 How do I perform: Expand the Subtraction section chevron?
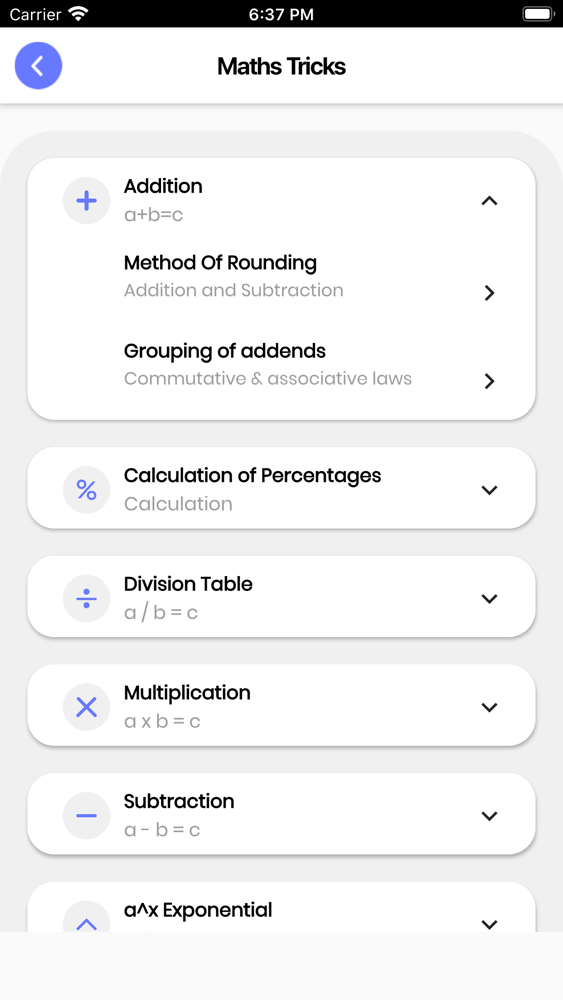pyautogui.click(x=489, y=815)
